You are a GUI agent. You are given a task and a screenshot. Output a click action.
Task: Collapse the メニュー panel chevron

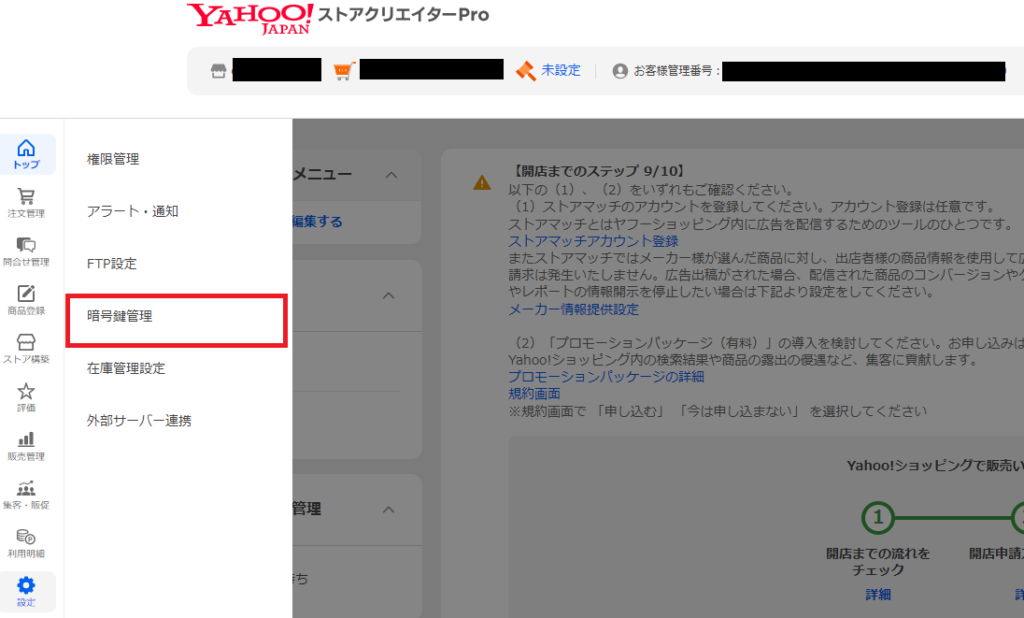pyautogui.click(x=391, y=175)
